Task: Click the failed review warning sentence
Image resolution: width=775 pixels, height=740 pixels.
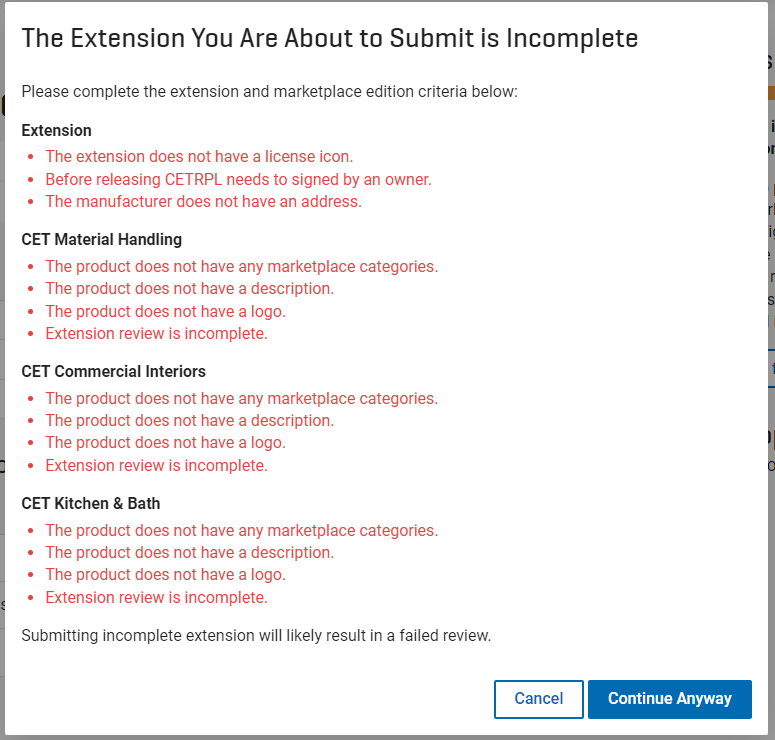Action: click(x=256, y=636)
